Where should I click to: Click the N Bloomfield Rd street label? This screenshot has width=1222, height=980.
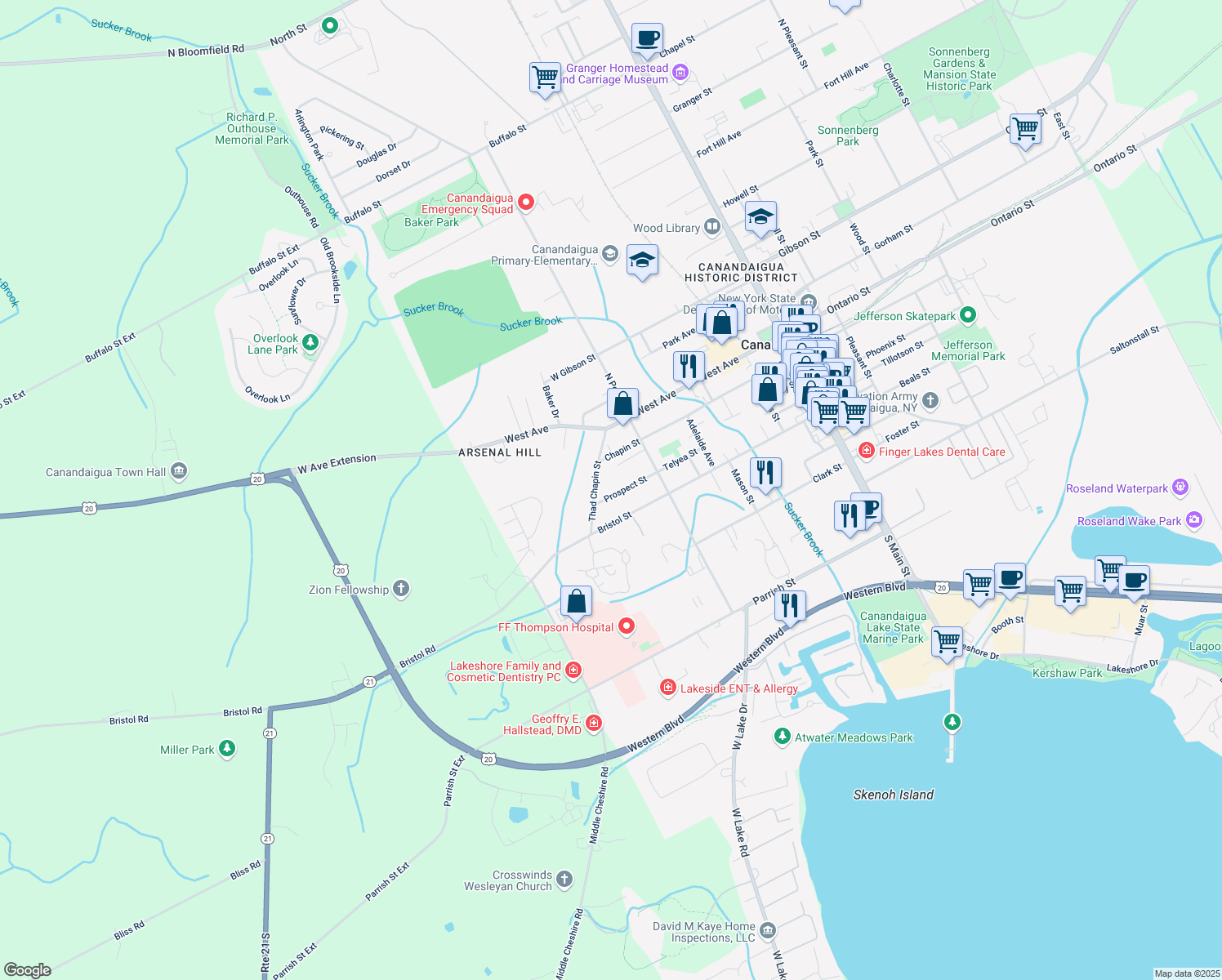click(206, 51)
